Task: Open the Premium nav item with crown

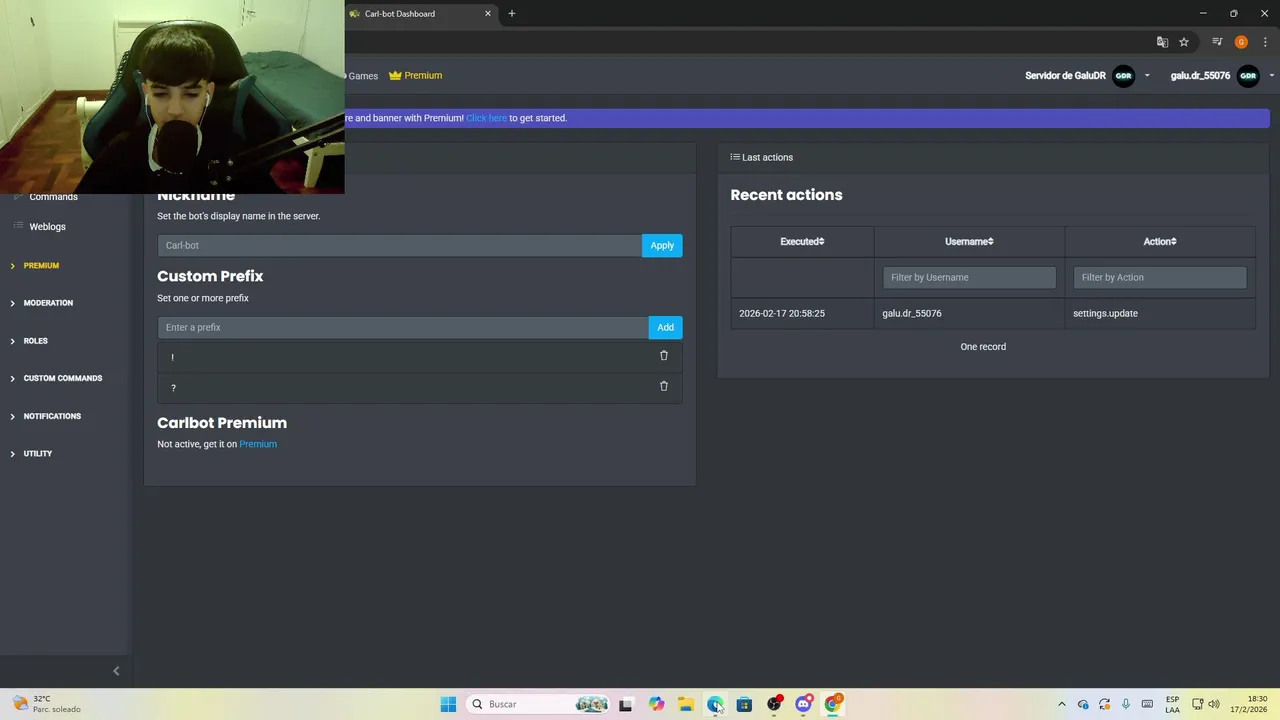Action: click(x=415, y=76)
